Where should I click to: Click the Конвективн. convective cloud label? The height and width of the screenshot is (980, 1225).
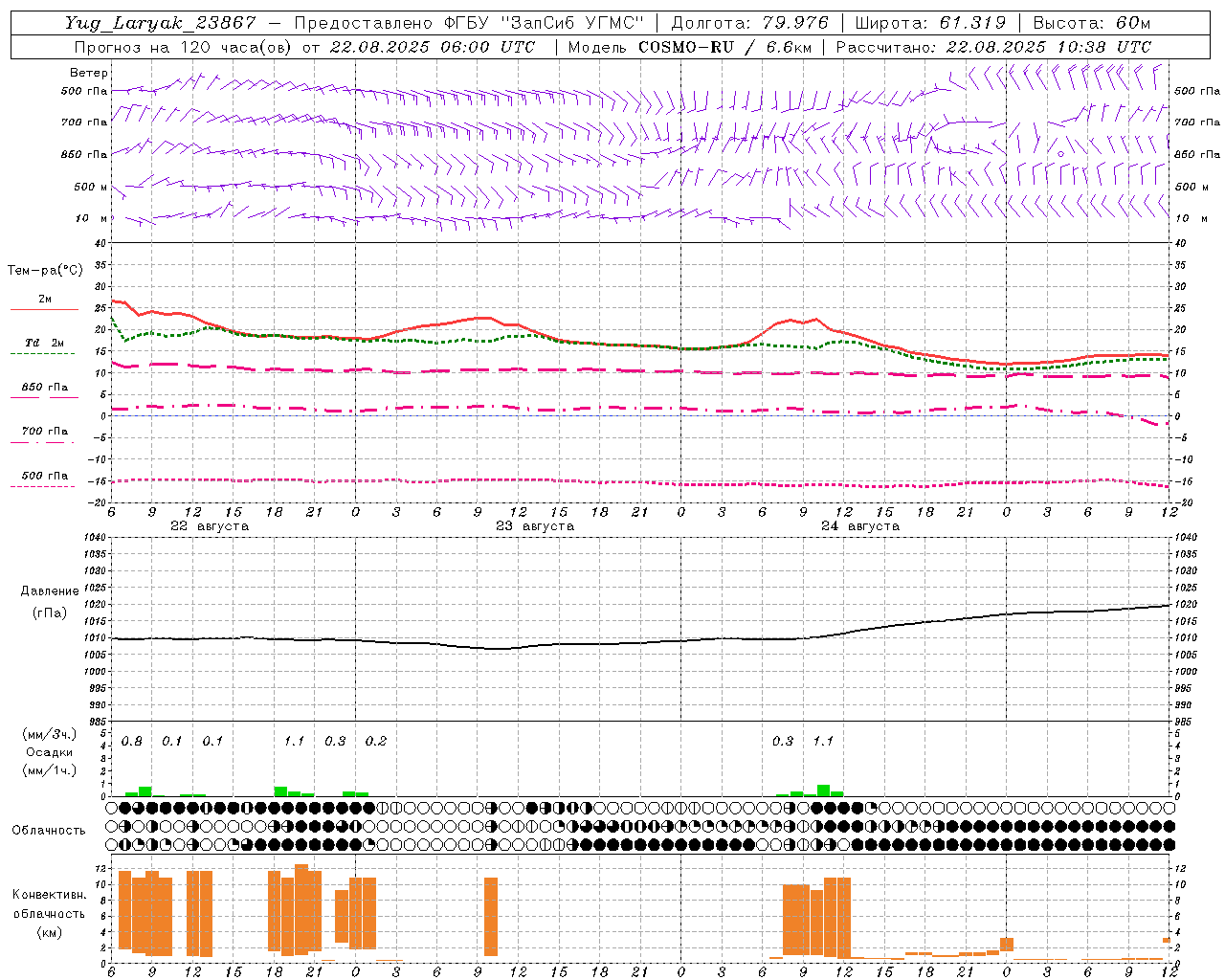pos(50,895)
